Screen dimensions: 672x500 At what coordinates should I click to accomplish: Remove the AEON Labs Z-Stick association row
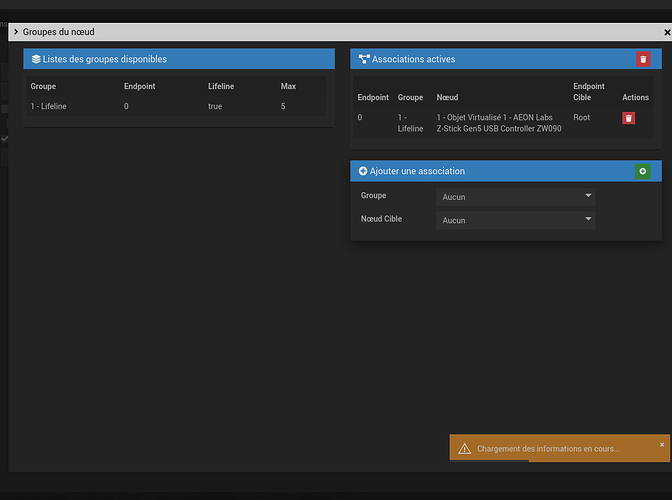(628, 118)
